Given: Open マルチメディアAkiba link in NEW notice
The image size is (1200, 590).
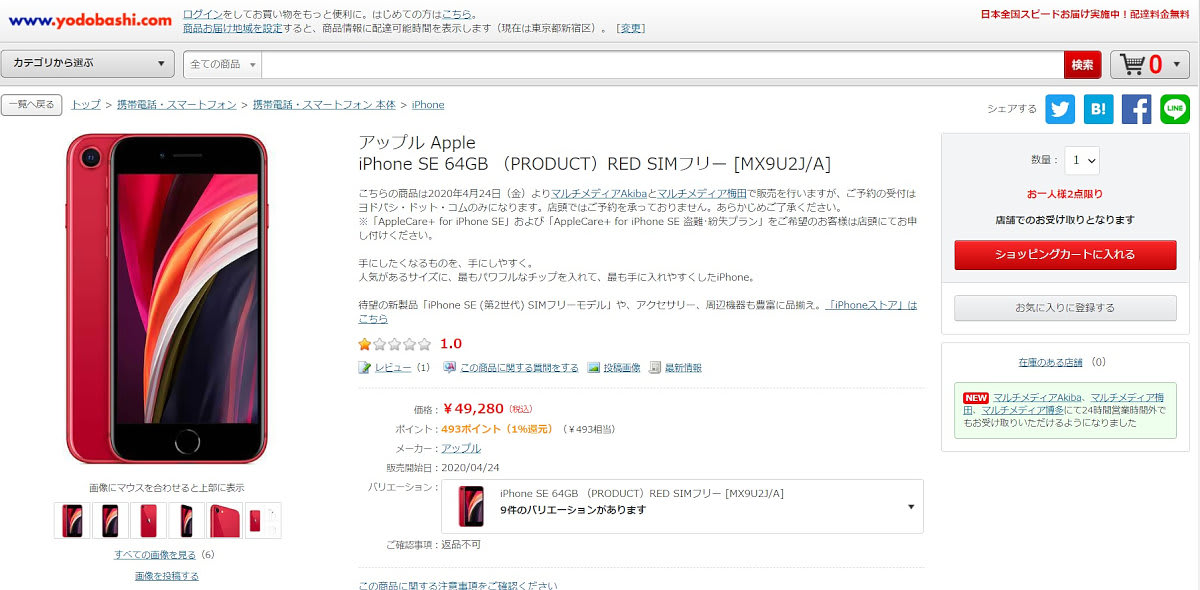Looking at the screenshot, I should 1038,397.
